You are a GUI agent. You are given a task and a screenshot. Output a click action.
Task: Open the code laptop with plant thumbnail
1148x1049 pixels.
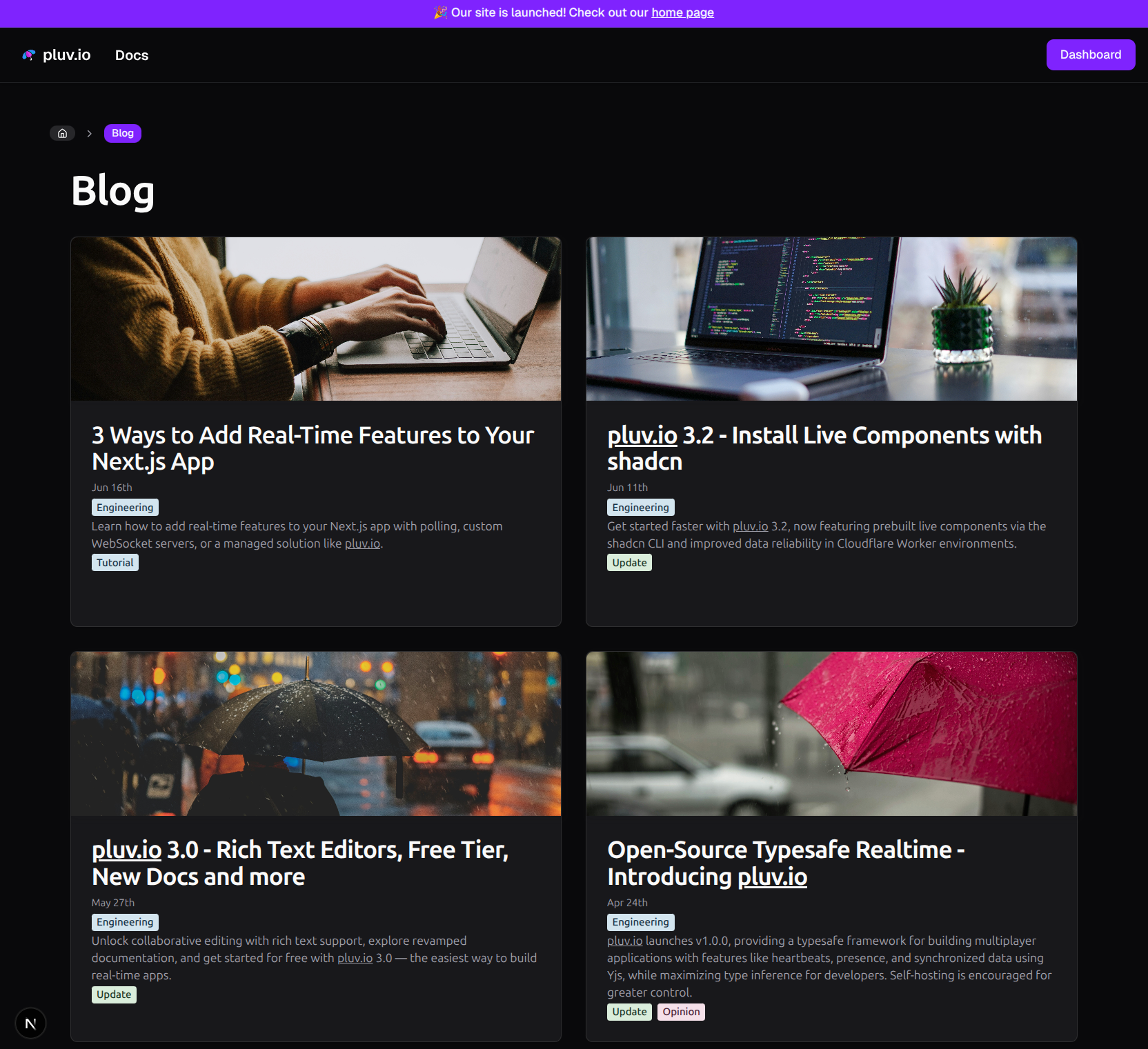(x=831, y=319)
